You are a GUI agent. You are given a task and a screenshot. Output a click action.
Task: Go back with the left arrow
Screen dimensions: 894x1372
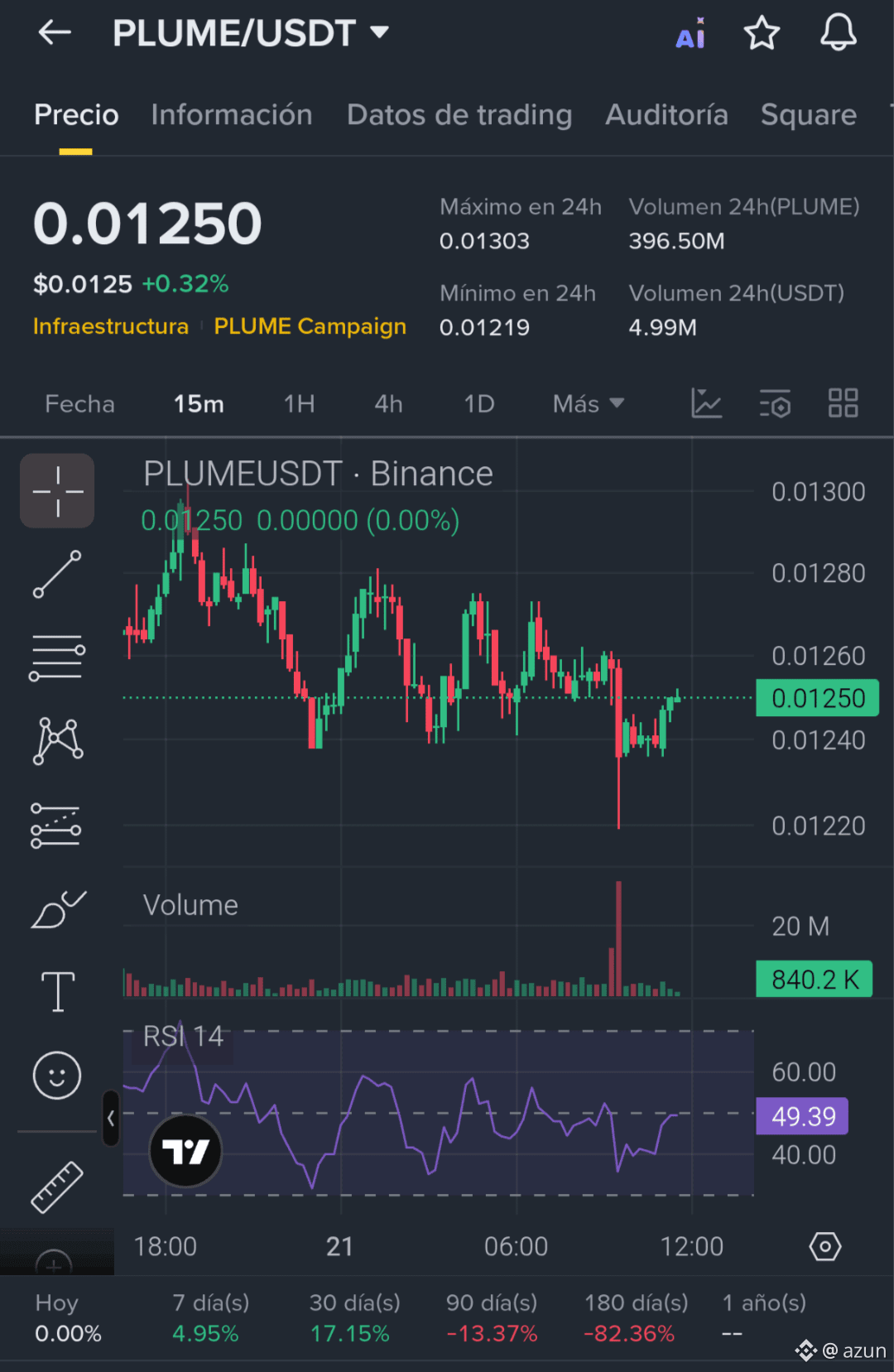[x=55, y=33]
